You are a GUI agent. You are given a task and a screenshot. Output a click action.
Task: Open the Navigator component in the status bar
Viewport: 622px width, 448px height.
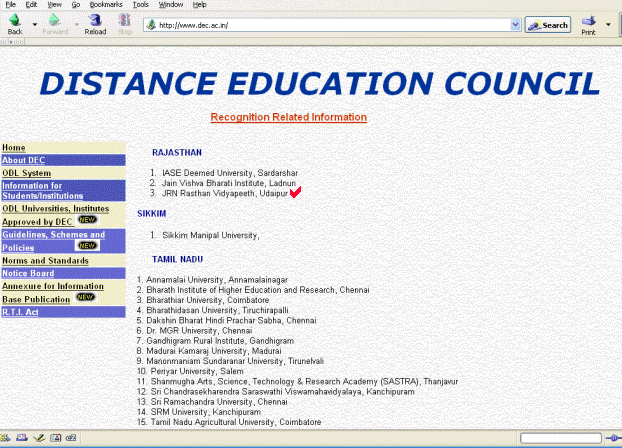tap(5, 438)
